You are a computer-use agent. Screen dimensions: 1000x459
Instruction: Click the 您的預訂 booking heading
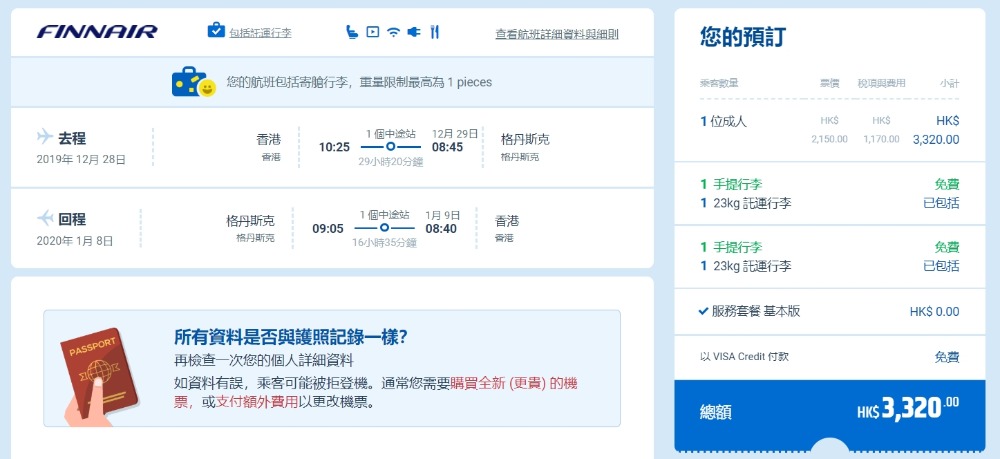pos(742,37)
